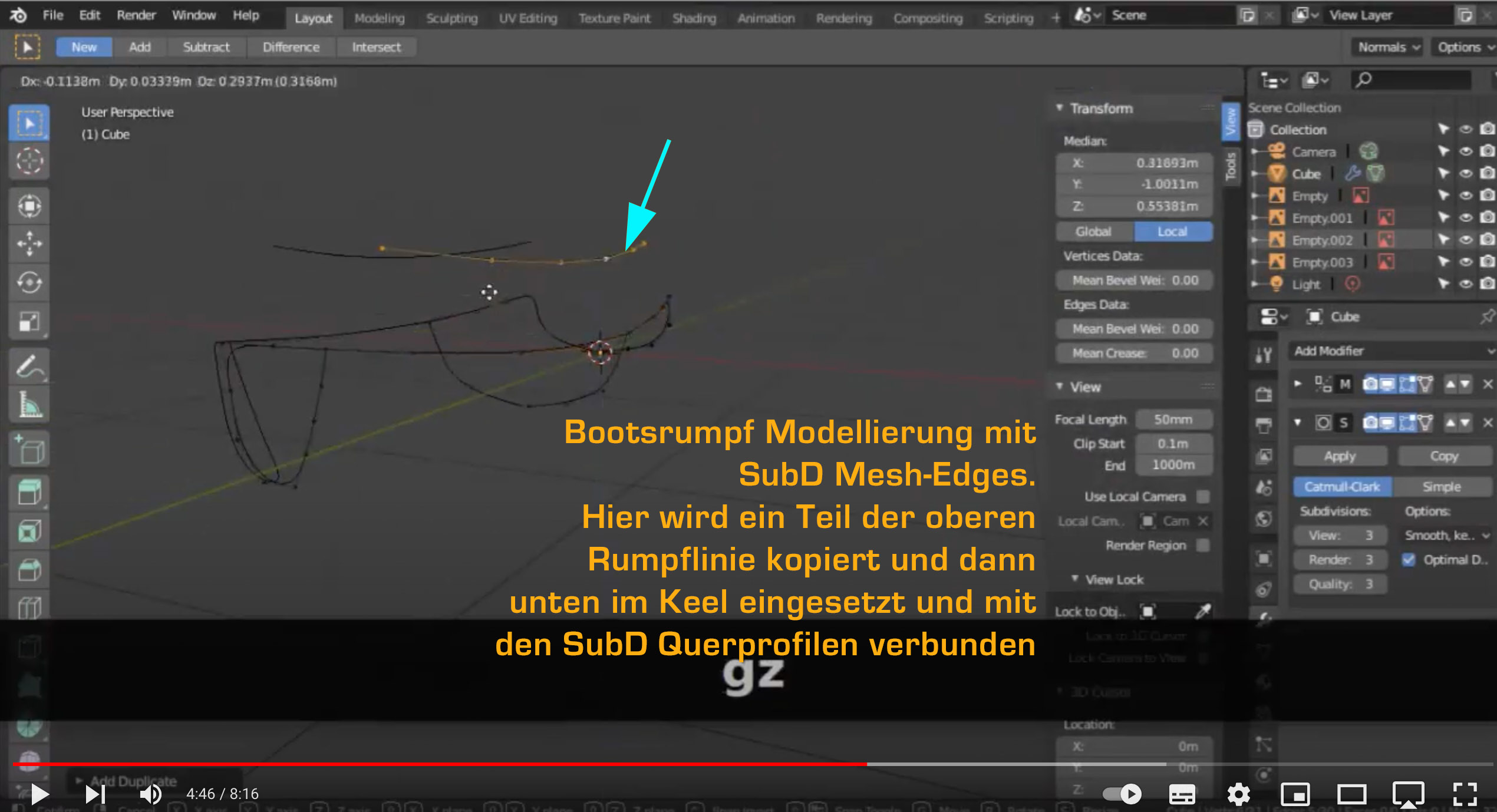
Task: Activate the Rotate tool
Action: coord(29,282)
